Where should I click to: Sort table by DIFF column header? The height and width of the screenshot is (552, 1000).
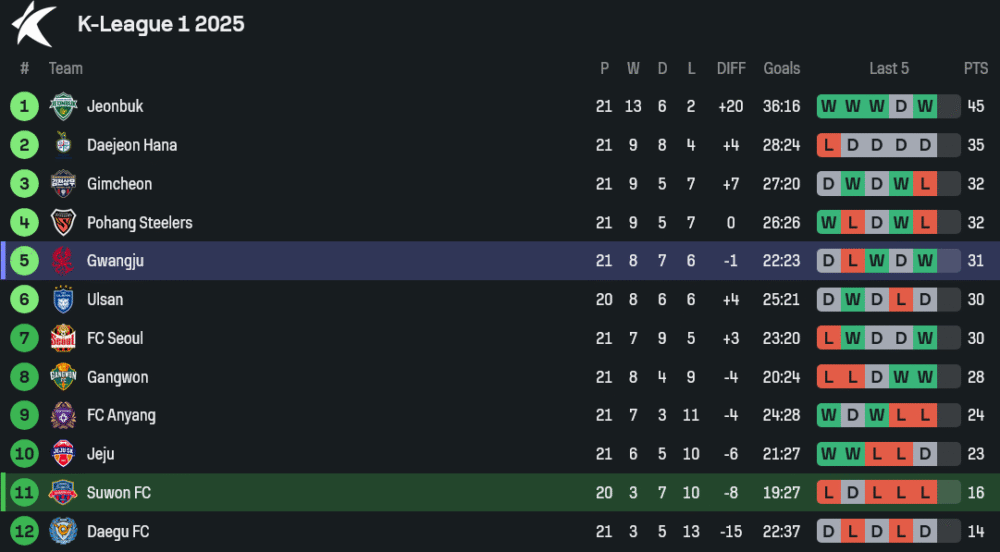(731, 68)
